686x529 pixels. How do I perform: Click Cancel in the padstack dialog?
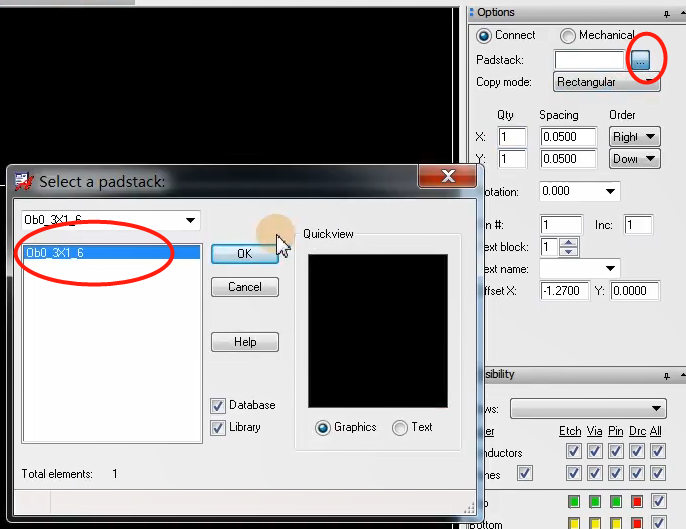click(244, 287)
